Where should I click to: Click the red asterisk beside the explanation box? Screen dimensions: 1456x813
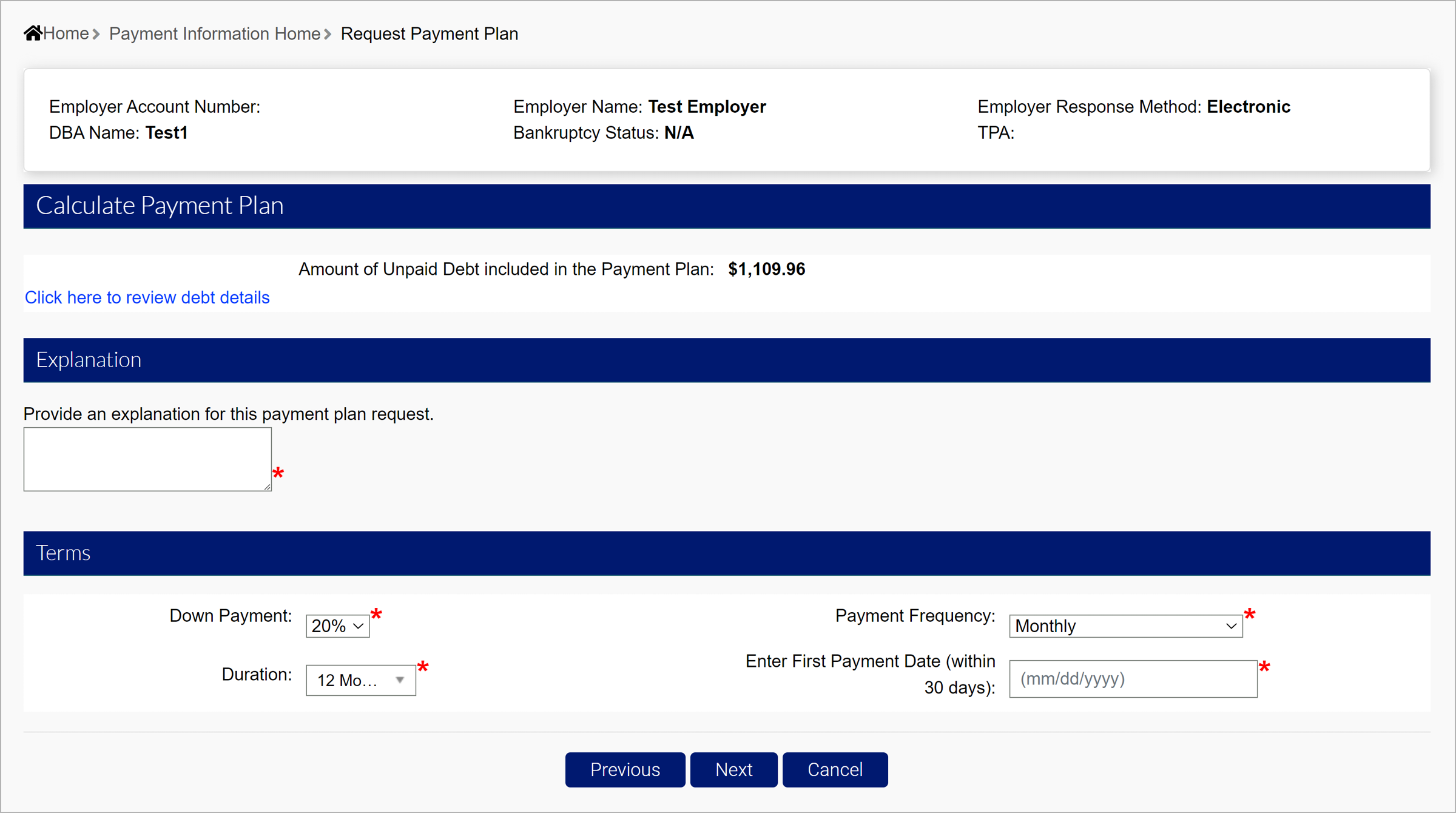pyautogui.click(x=279, y=474)
